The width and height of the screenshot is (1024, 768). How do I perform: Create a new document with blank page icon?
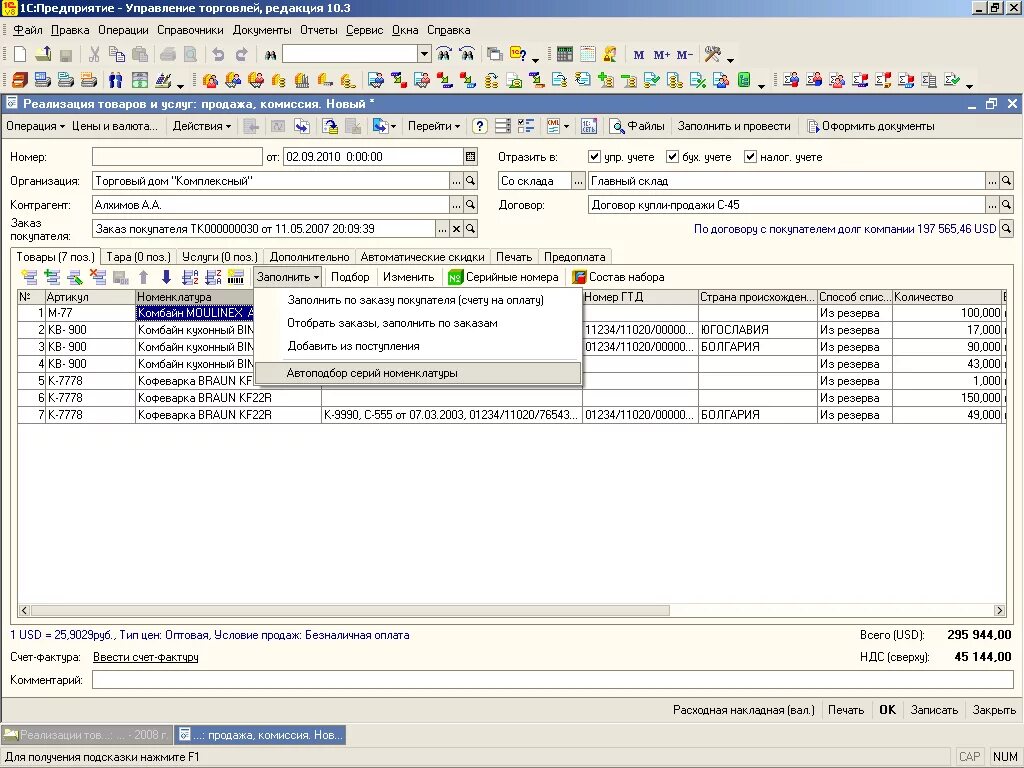20,54
